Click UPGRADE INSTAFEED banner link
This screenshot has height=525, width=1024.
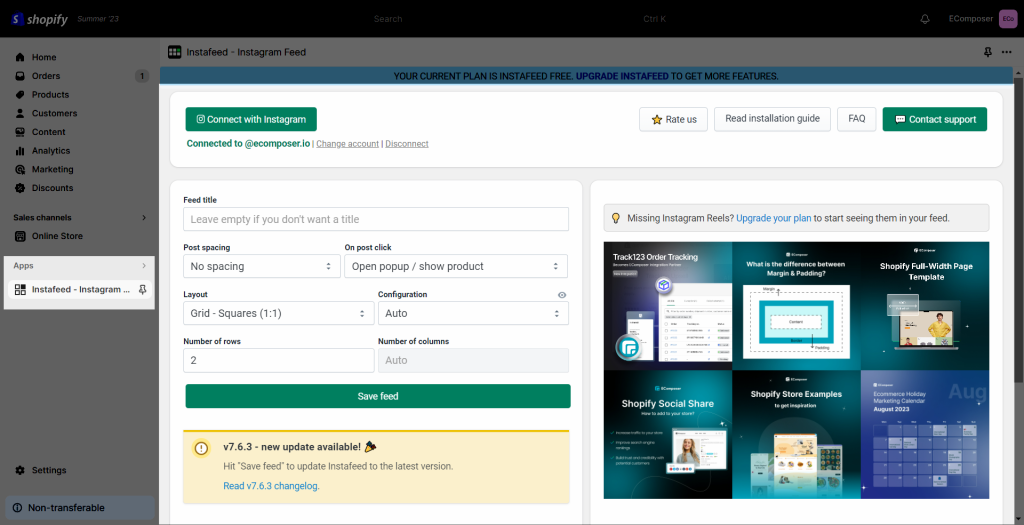622,76
